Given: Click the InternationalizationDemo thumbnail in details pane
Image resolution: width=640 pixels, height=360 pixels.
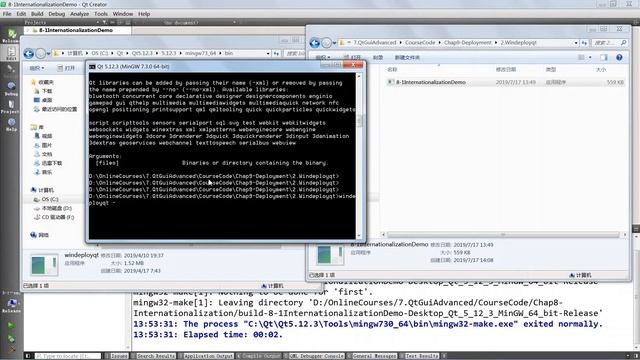Looking at the screenshot, I should [331, 255].
